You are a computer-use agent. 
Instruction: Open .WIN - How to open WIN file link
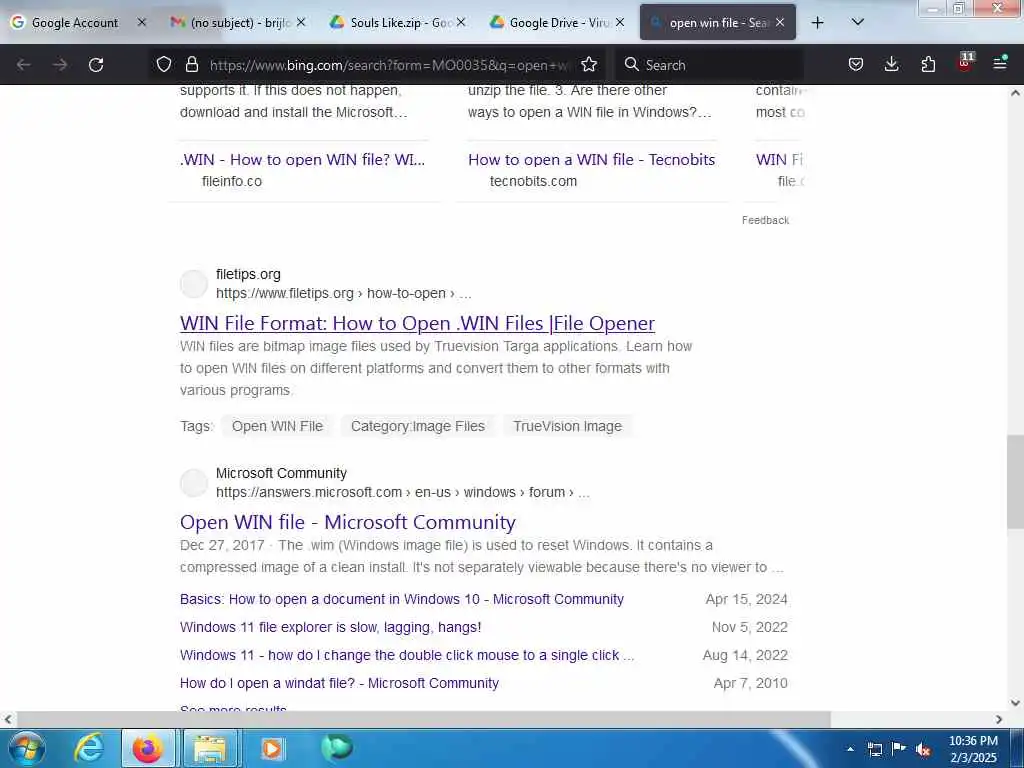pos(302,159)
